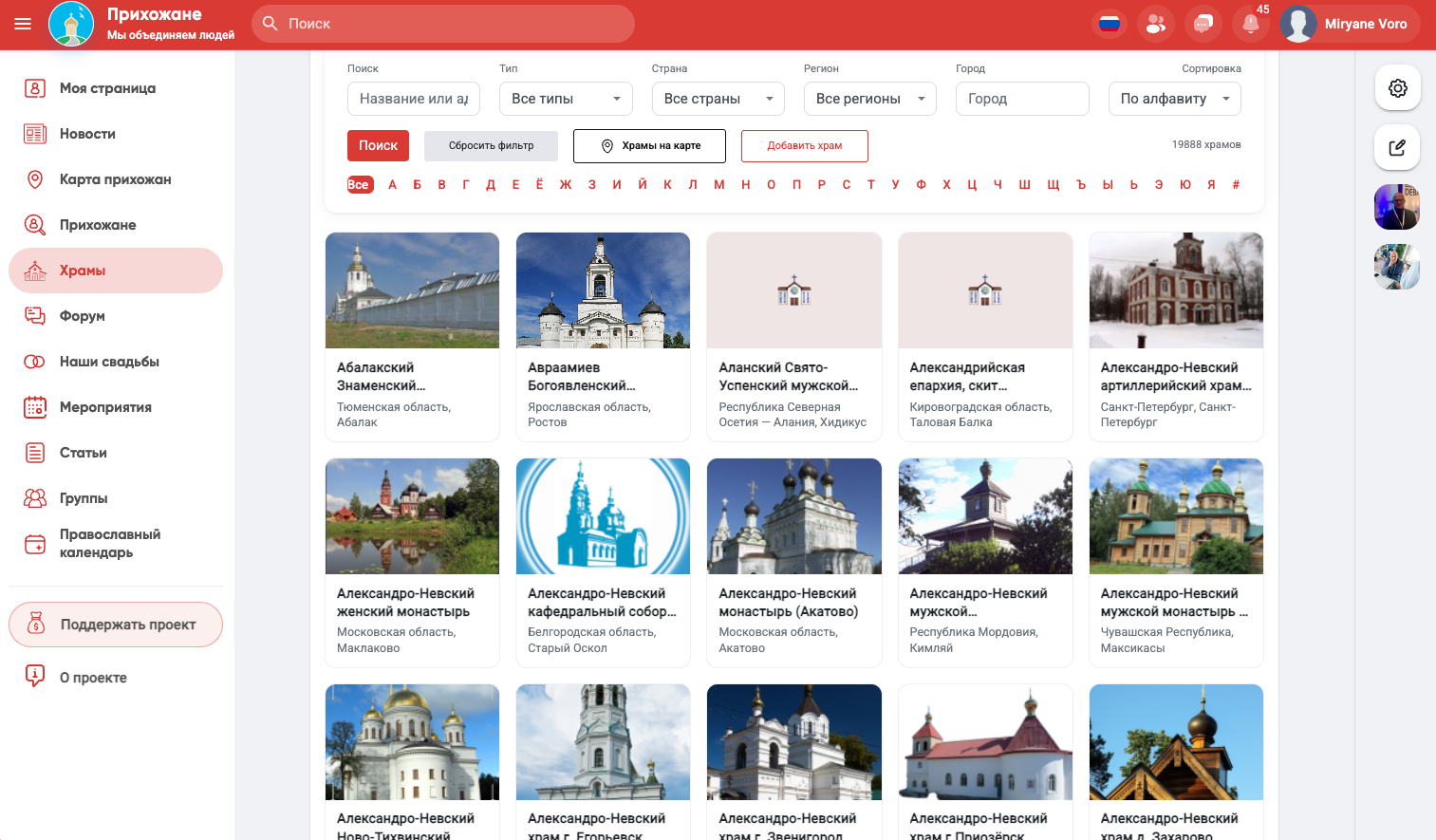Open the settings gear icon
This screenshot has width=1436, height=840.
1397,88
